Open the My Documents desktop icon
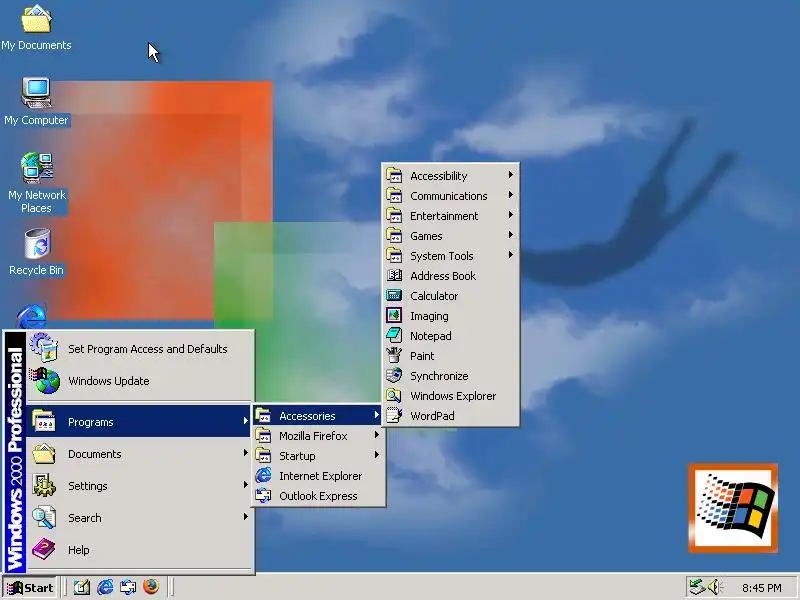This screenshot has width=800, height=600. click(36, 28)
